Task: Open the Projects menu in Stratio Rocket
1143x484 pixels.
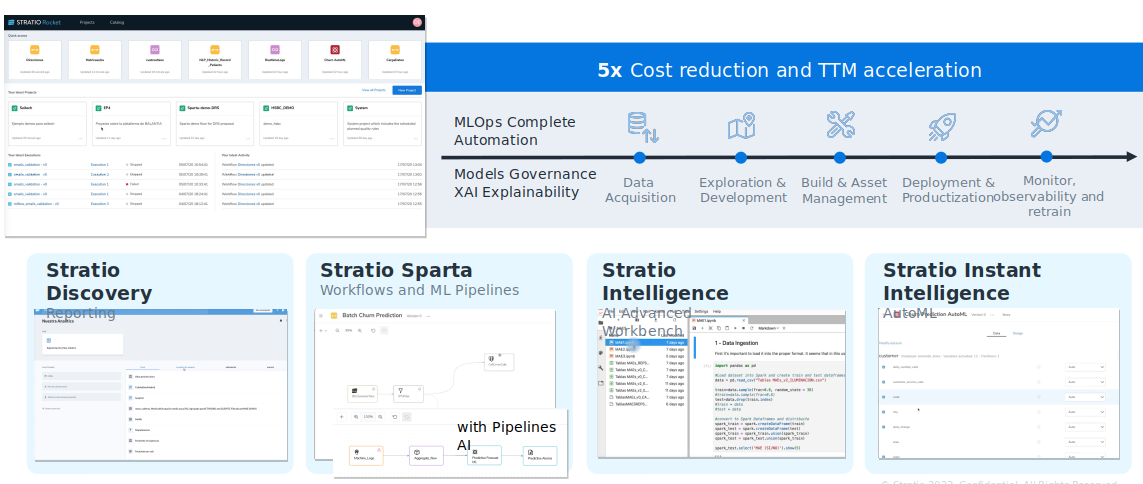Action: 87,22
